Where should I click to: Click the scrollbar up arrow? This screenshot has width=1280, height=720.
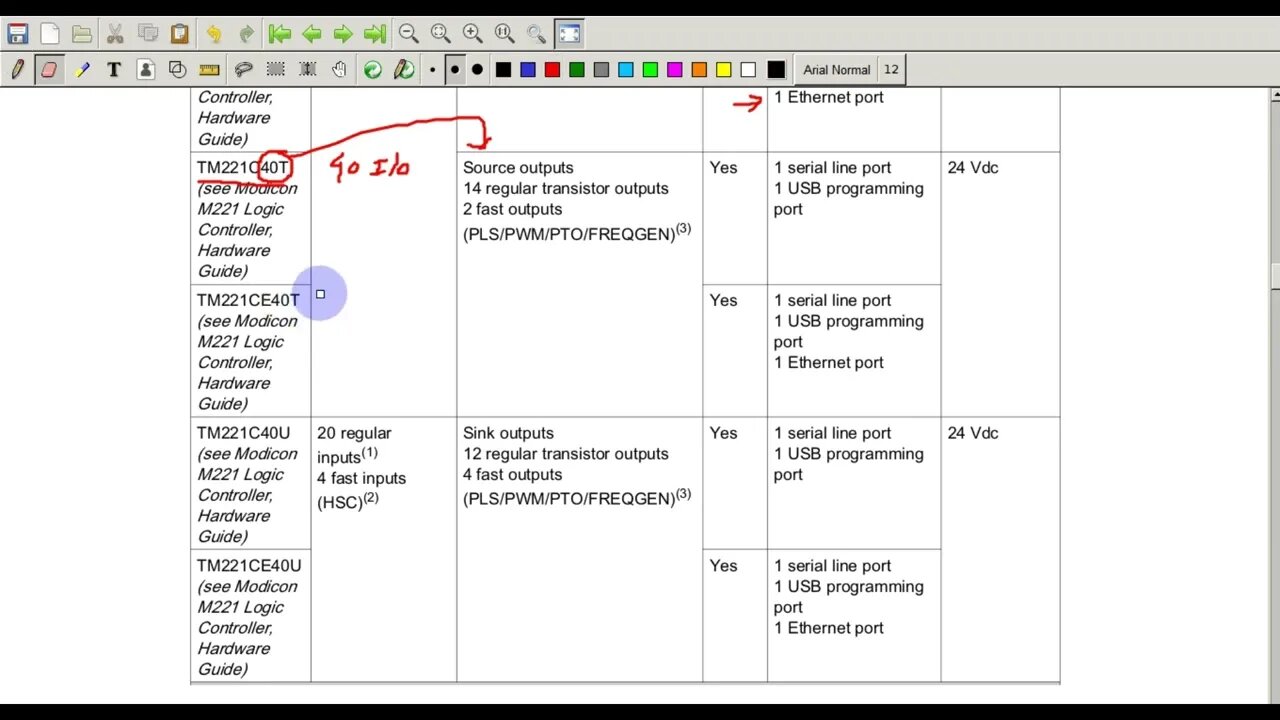coord(1275,95)
